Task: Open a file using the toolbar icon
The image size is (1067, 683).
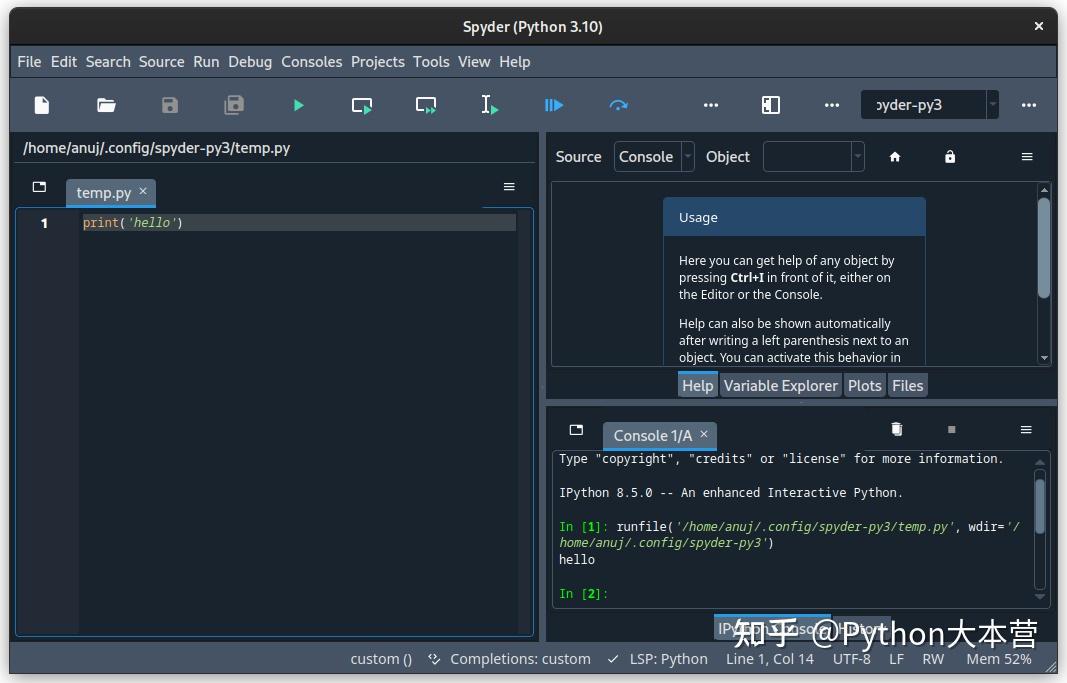Action: pyautogui.click(x=105, y=105)
